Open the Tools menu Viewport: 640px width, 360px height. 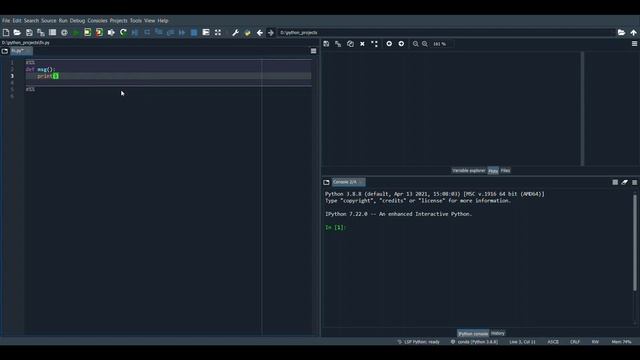[x=136, y=20]
